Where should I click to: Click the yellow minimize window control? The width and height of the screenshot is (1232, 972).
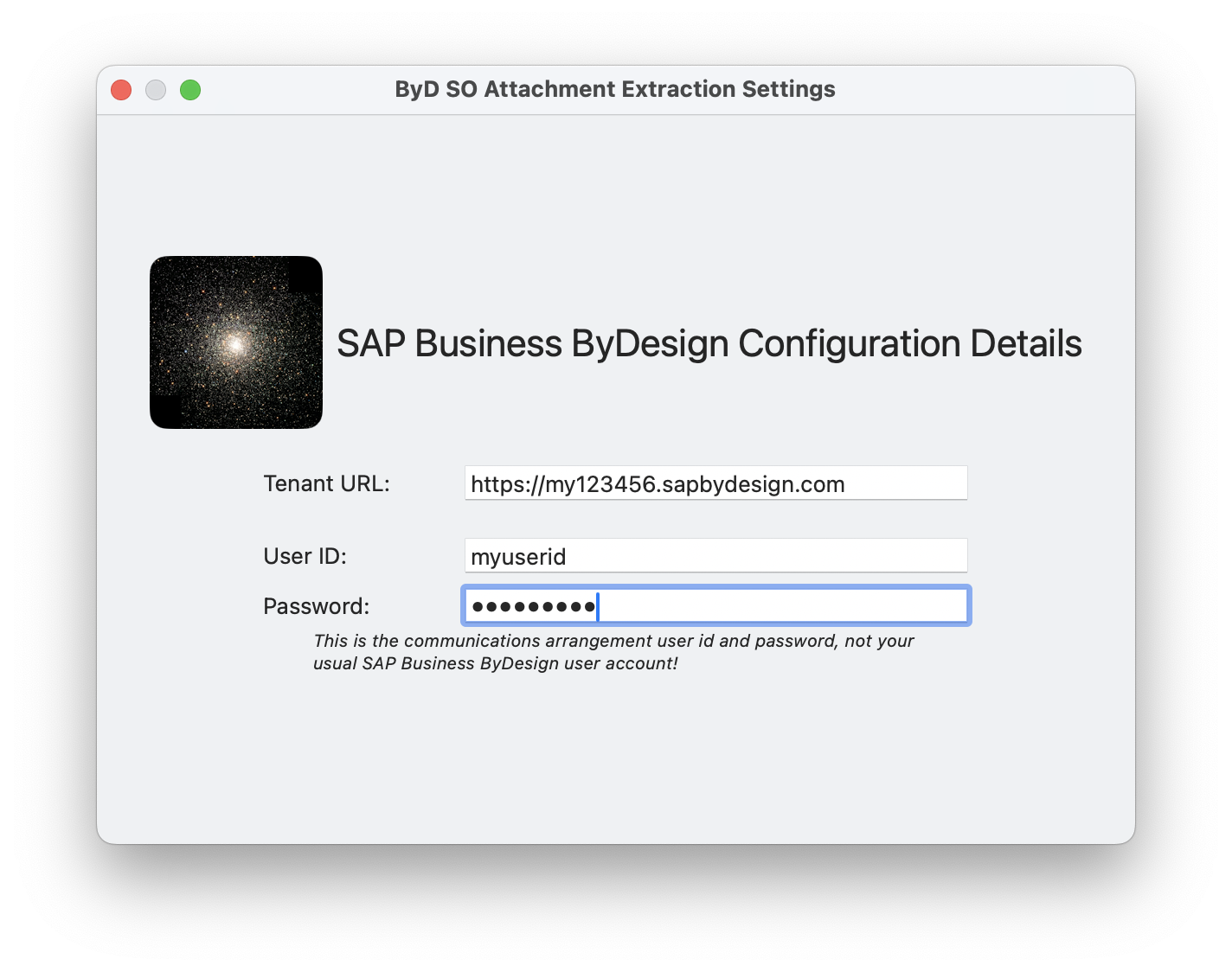click(x=156, y=89)
